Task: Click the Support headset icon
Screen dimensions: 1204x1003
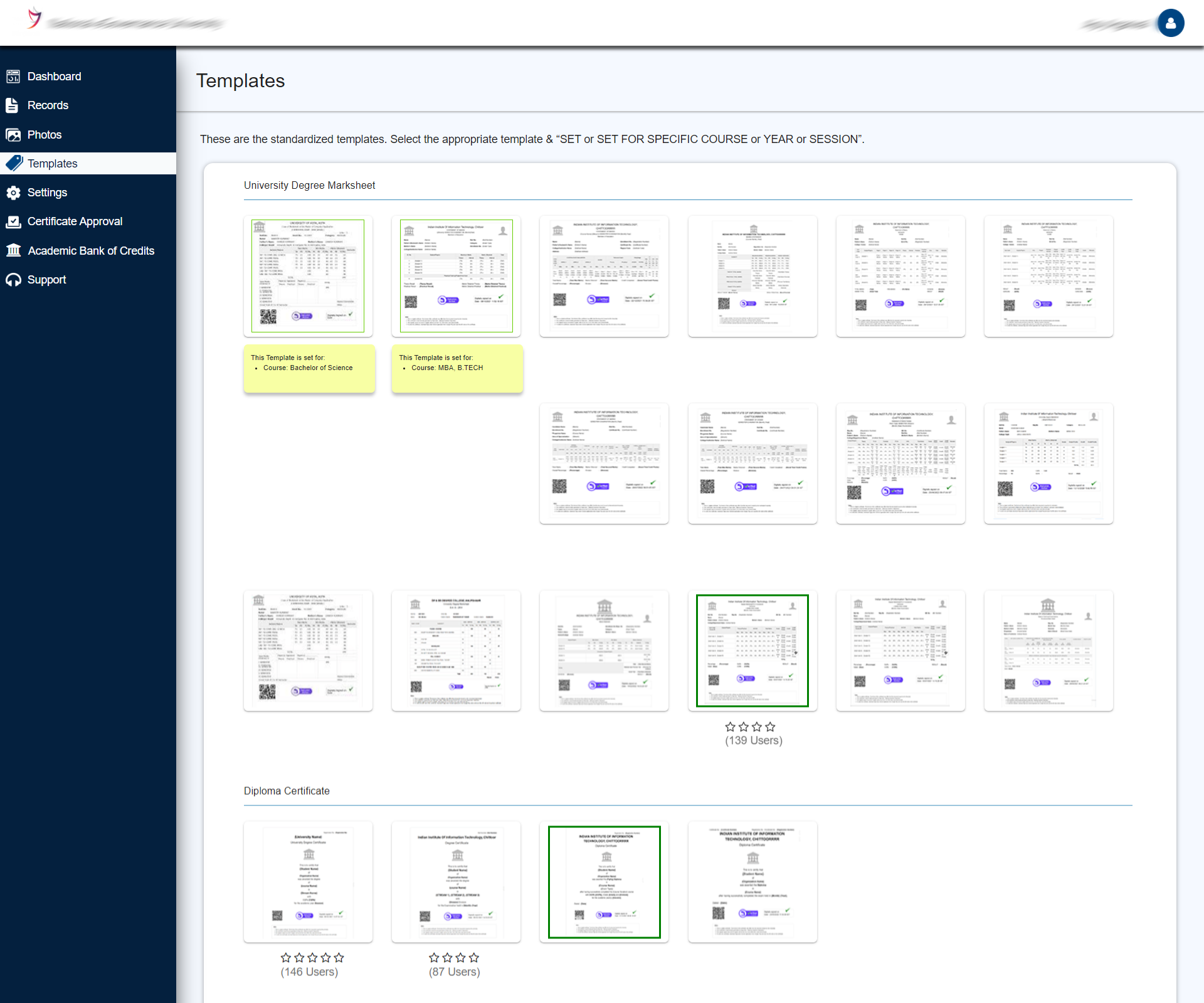Action: 13,280
